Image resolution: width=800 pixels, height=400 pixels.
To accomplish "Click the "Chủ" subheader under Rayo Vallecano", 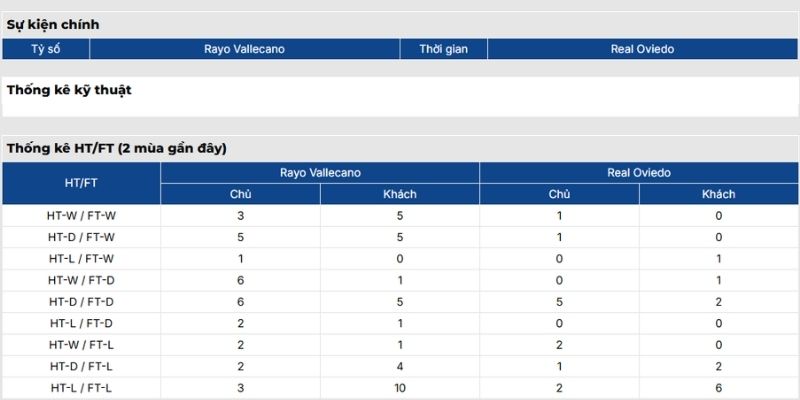I will (240, 194).
